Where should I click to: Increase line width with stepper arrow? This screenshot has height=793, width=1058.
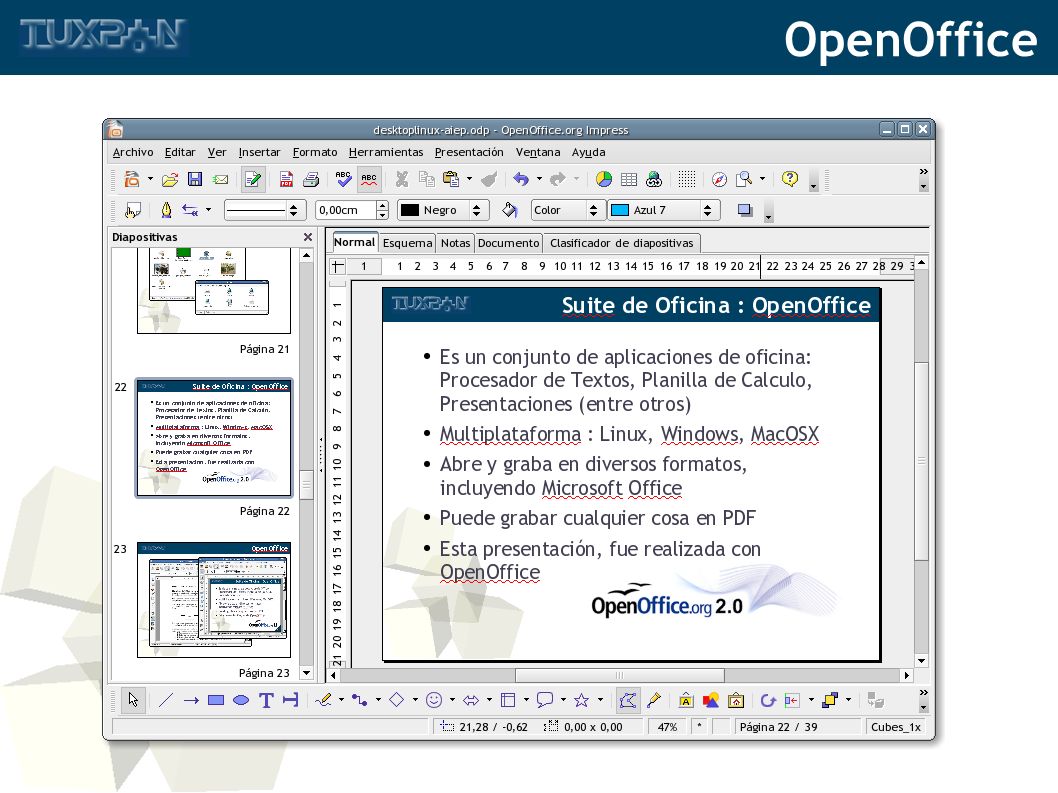(x=383, y=205)
